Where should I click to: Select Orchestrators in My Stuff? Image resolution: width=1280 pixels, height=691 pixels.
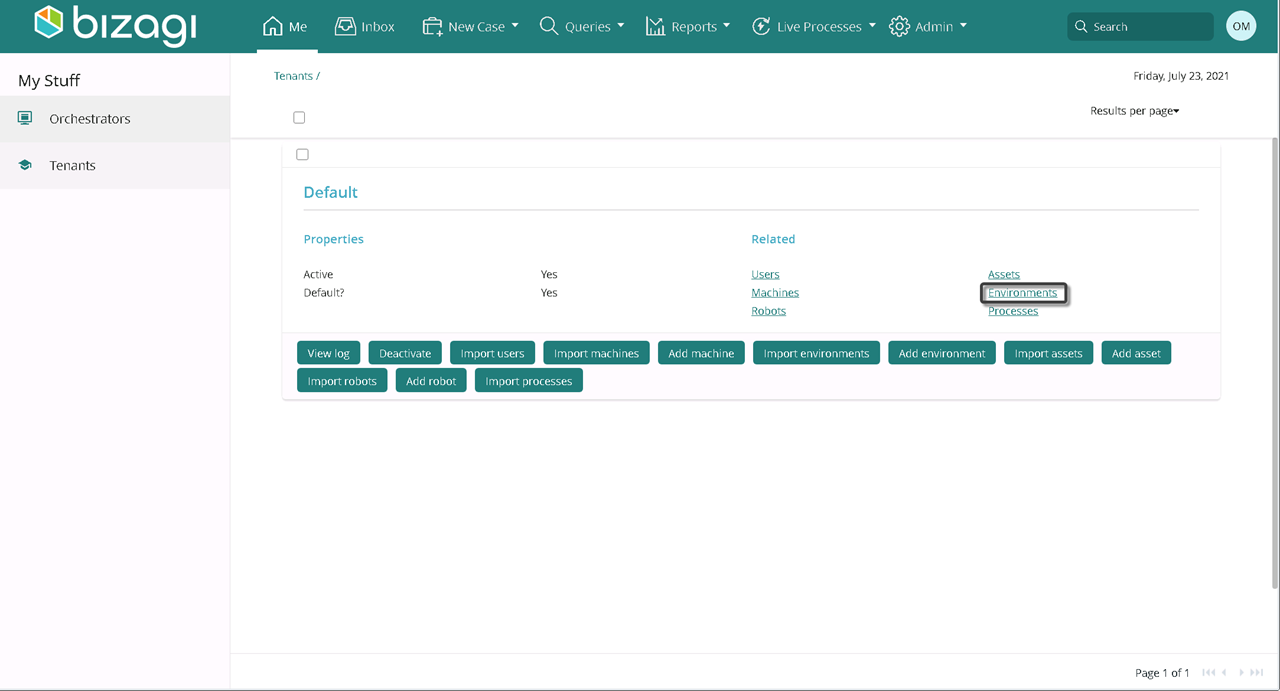click(x=115, y=119)
